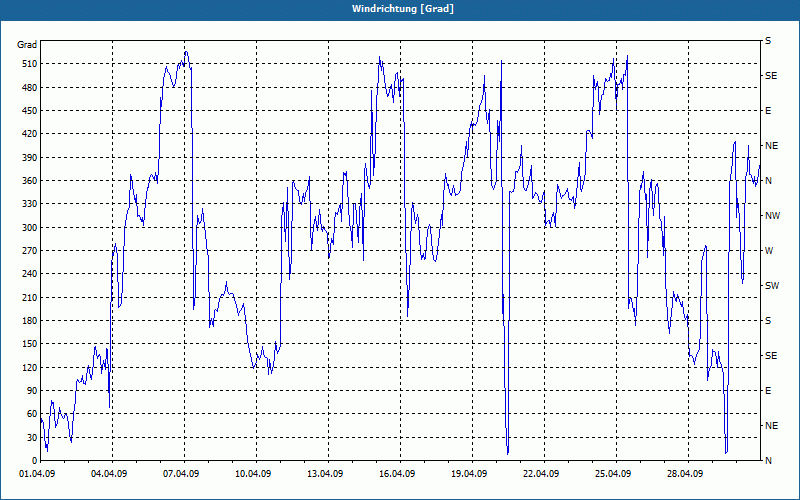This screenshot has width=800, height=500.
Task: Click the chart title 'Windrichtung [Grad]'
Action: 403,9
